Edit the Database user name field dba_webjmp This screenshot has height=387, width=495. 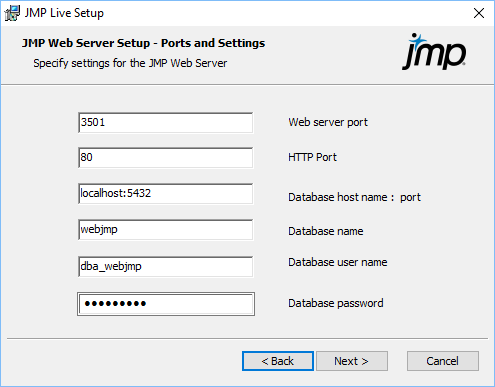[166, 266]
